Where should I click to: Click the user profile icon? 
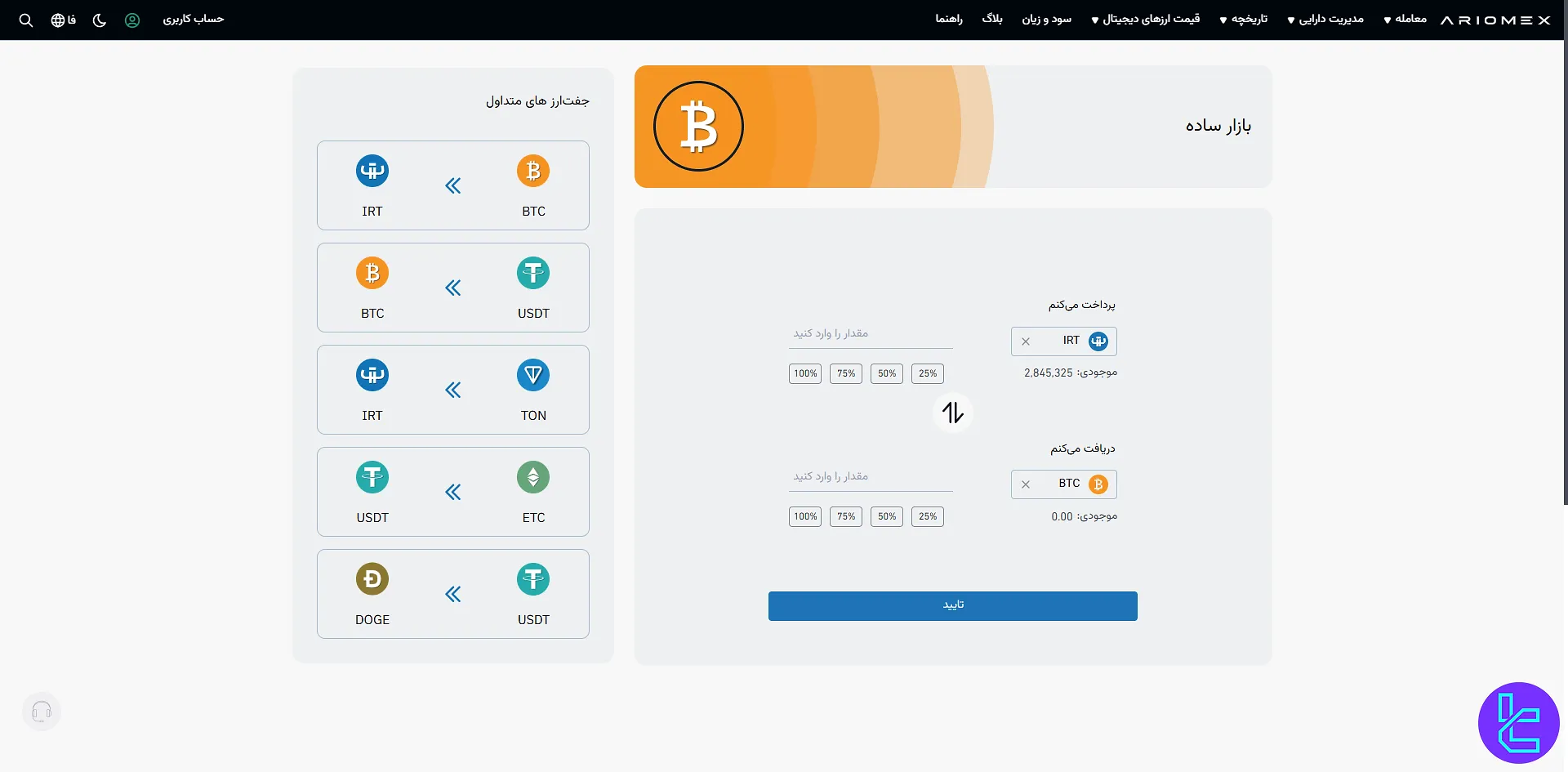tap(133, 20)
